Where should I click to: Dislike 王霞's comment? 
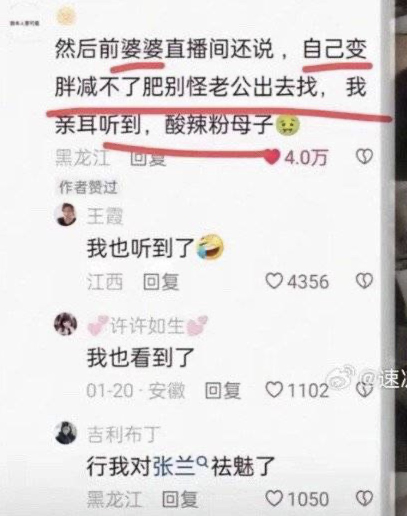pyautogui.click(x=364, y=281)
